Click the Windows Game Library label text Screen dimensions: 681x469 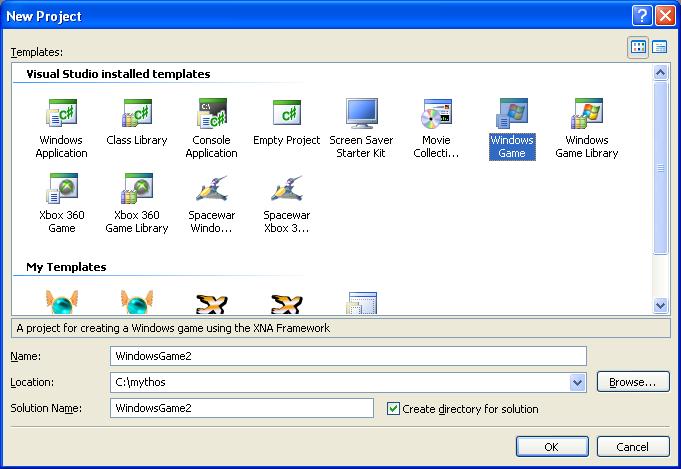[x=587, y=146]
